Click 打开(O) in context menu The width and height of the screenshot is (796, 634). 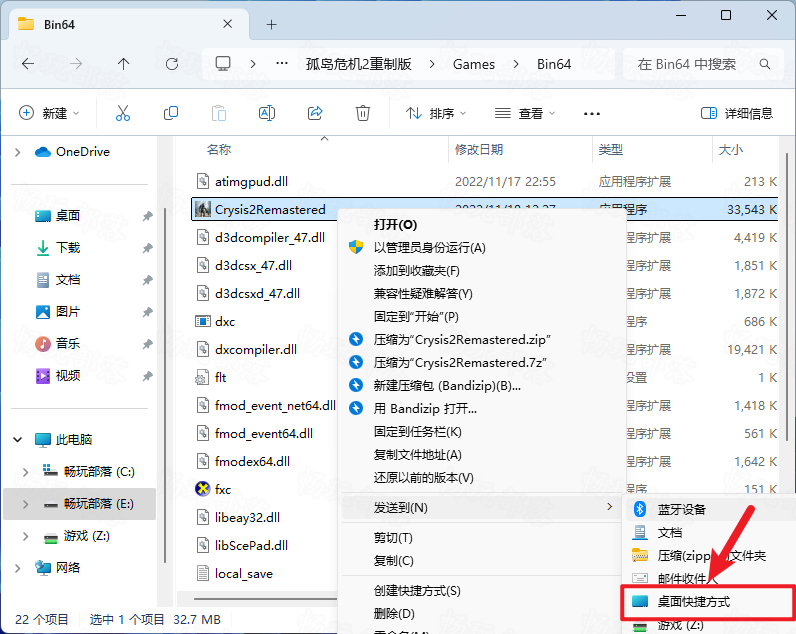(395, 224)
